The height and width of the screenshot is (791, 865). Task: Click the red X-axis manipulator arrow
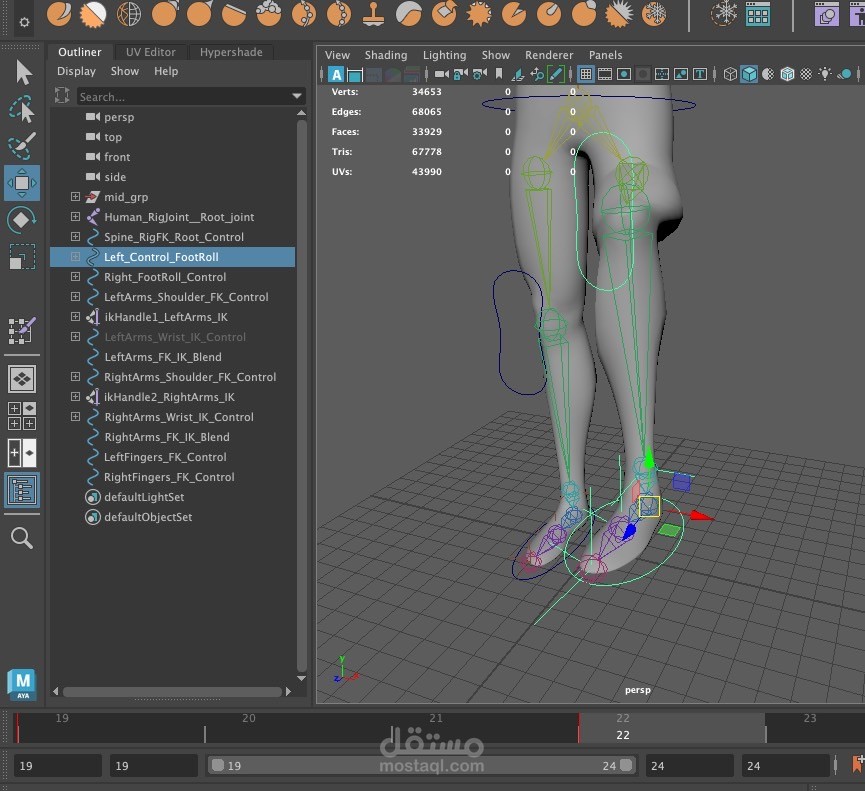tap(701, 516)
